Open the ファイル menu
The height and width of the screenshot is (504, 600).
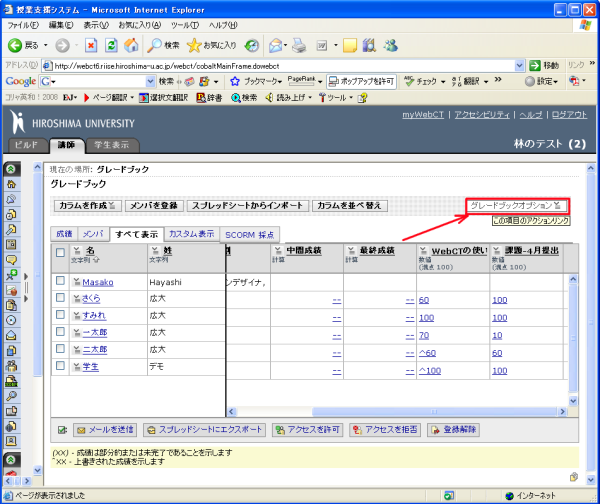[x=23, y=25]
